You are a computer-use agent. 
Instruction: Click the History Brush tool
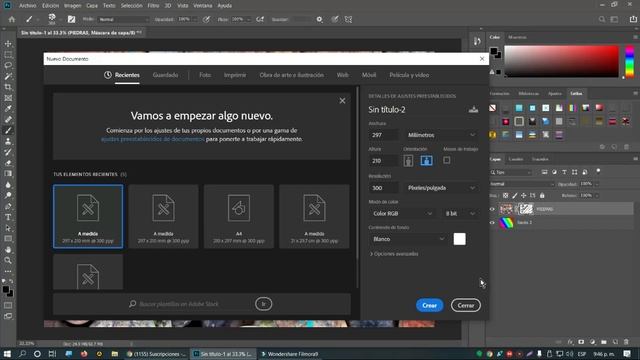pyautogui.click(x=8, y=152)
